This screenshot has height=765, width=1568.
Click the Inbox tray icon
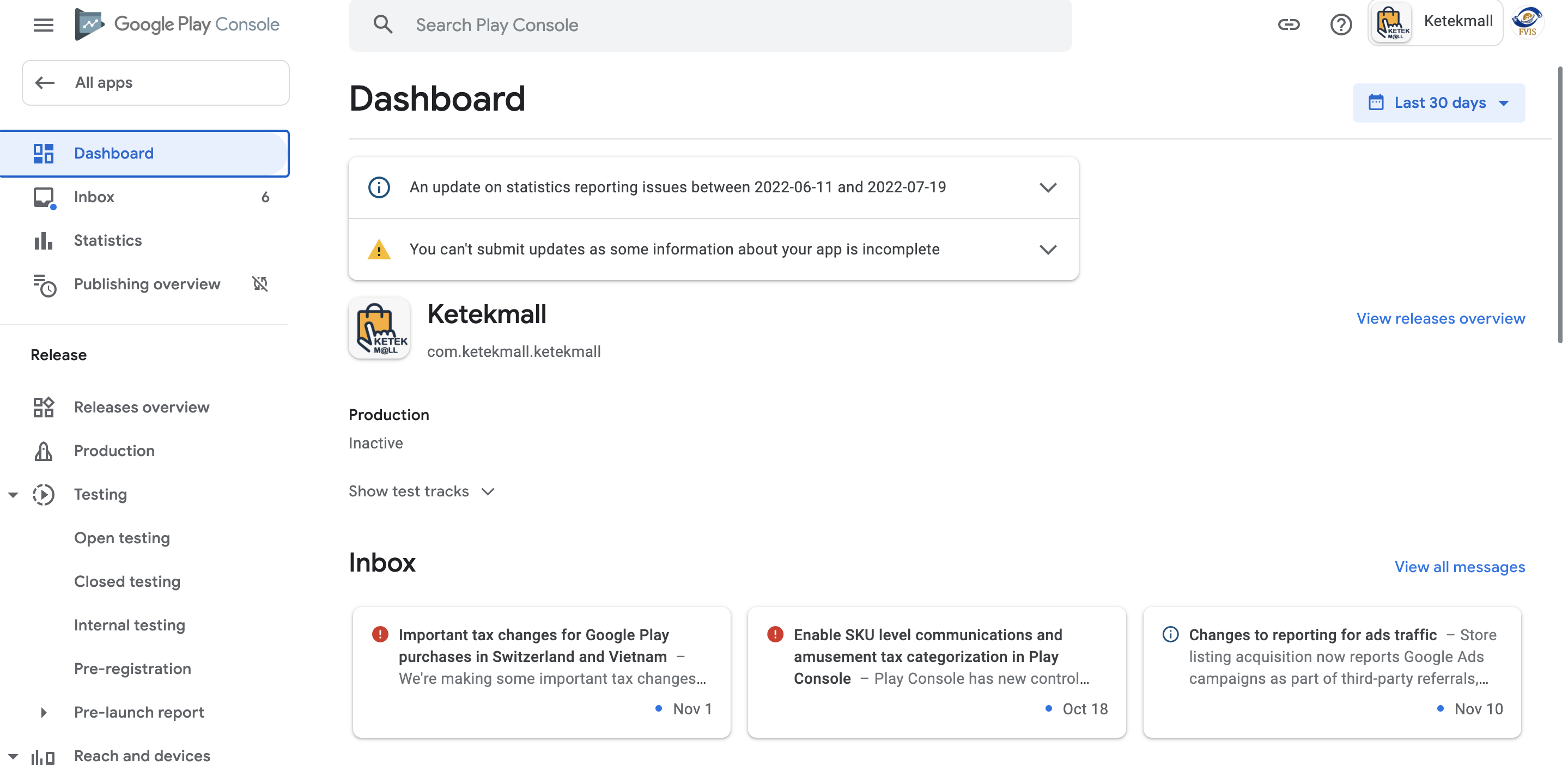[x=44, y=197]
